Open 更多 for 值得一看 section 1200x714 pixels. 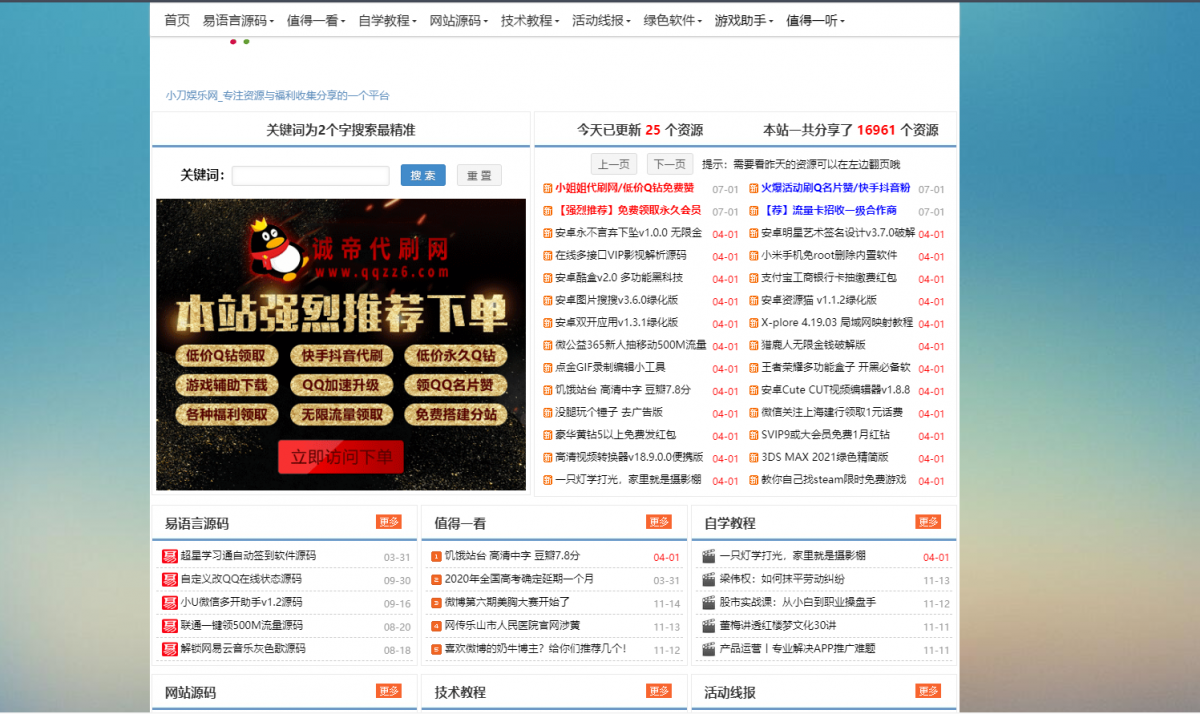pyautogui.click(x=659, y=522)
